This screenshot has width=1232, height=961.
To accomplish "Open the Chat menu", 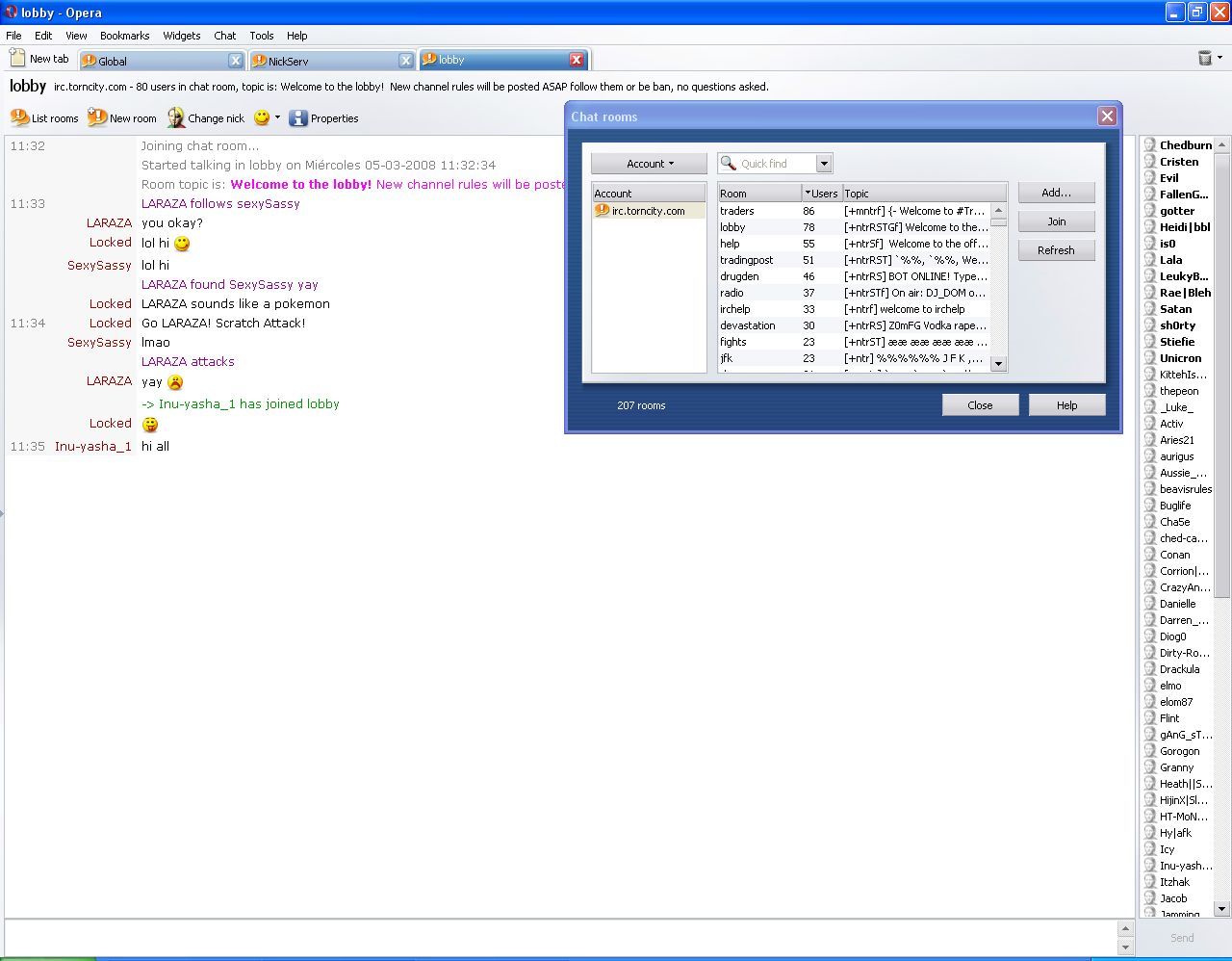I will point(224,36).
